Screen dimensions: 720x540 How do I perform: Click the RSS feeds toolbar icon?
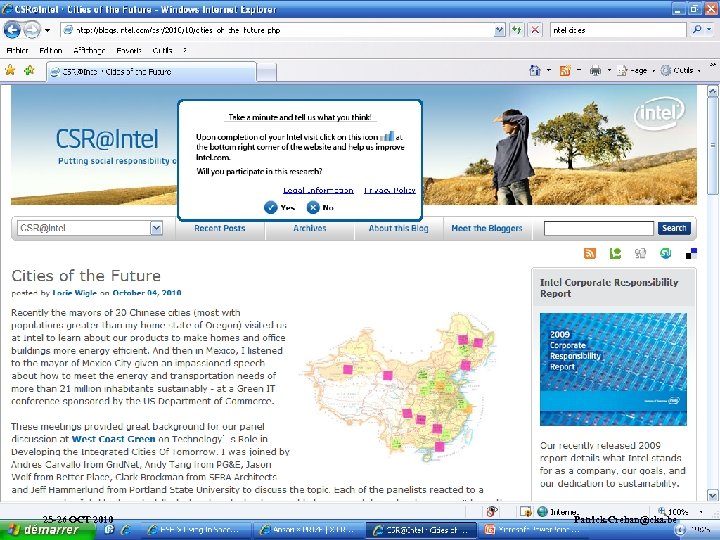(565, 71)
